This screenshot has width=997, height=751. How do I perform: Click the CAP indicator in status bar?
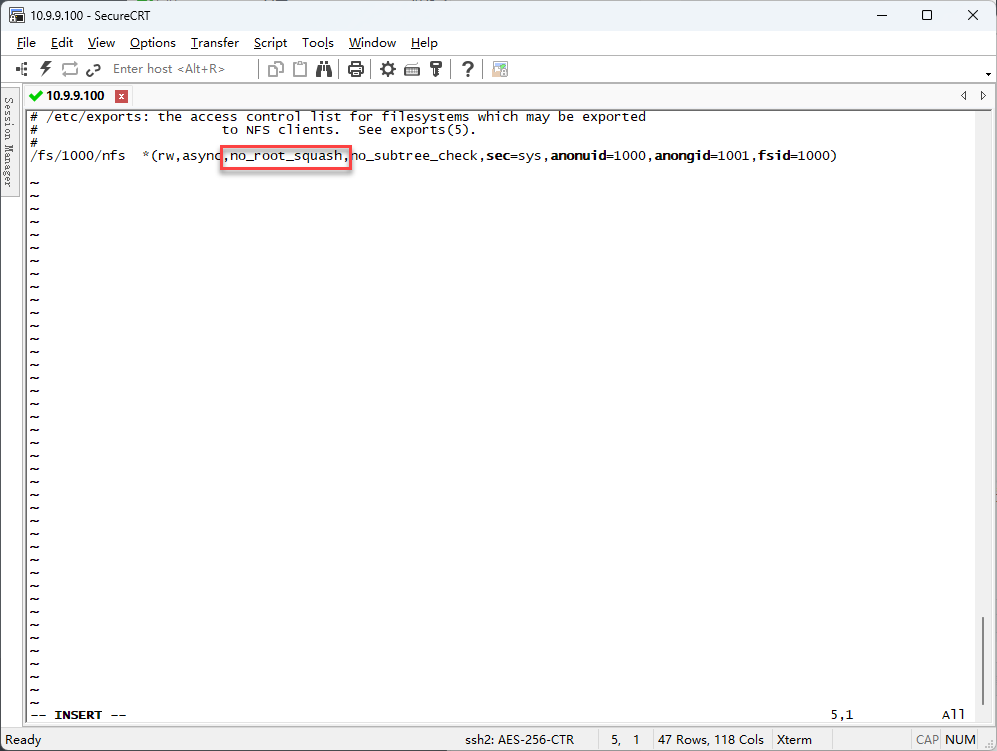click(927, 740)
